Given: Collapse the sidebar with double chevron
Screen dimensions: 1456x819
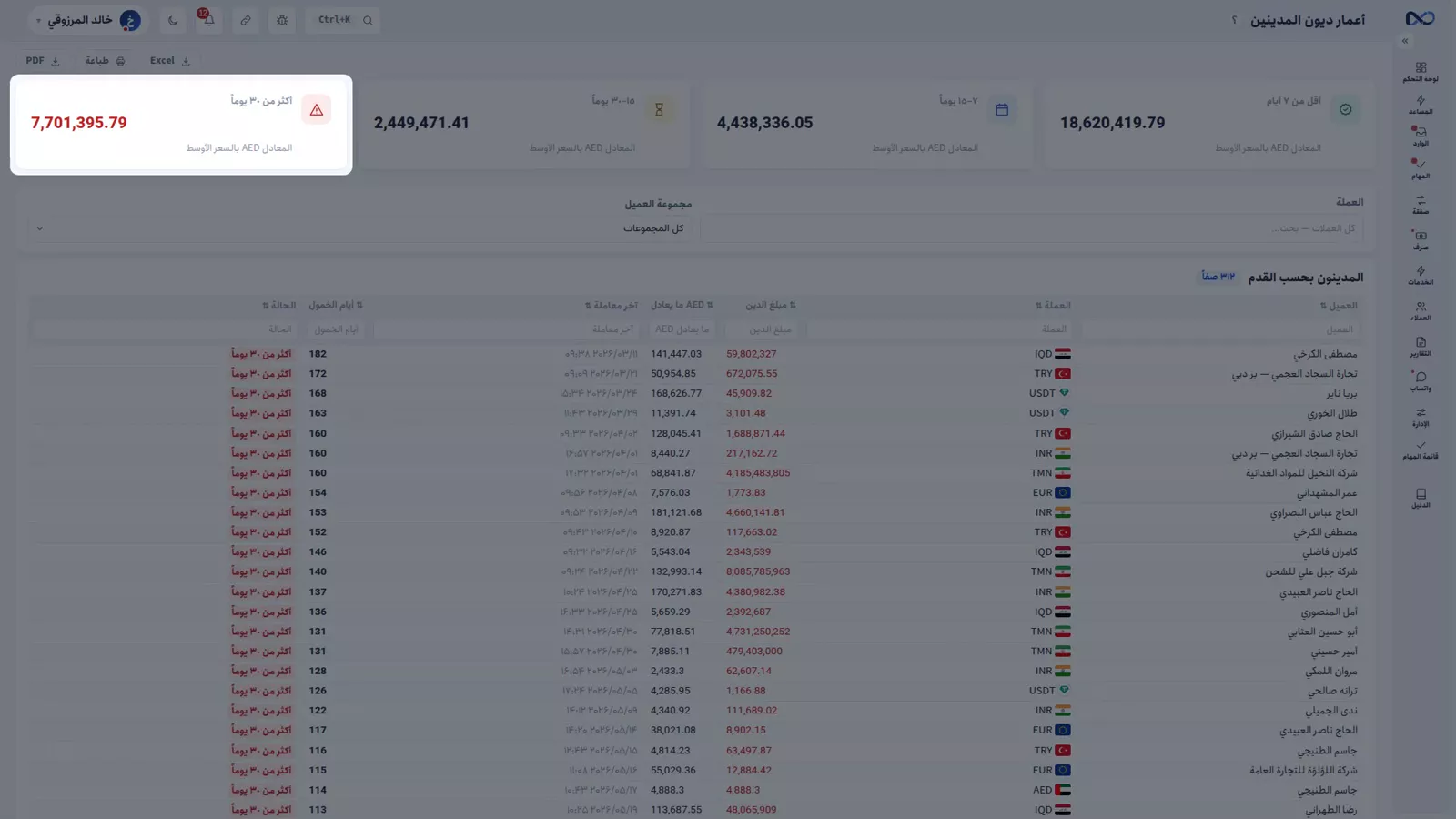Looking at the screenshot, I should click(x=1405, y=41).
